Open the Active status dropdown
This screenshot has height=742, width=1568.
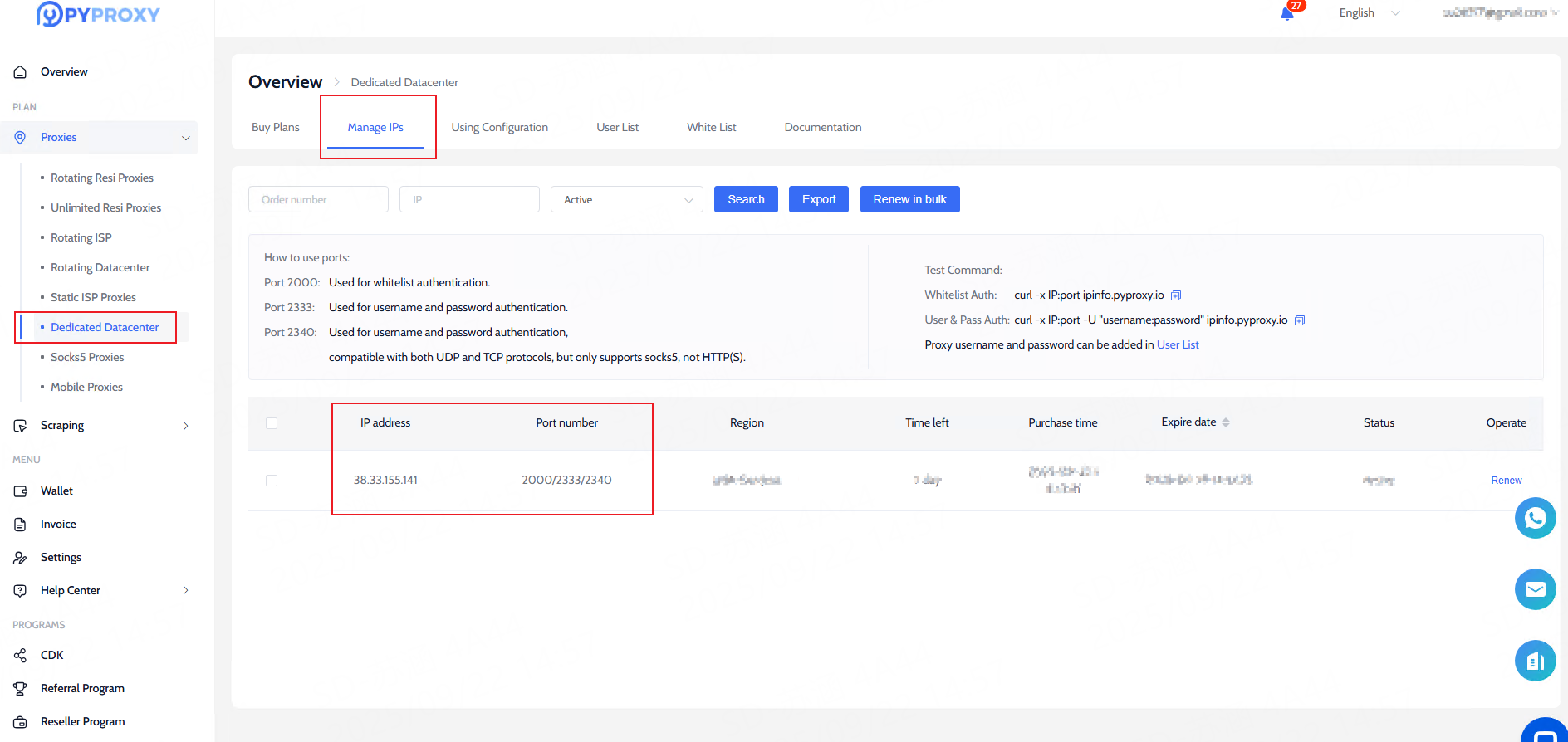(626, 199)
